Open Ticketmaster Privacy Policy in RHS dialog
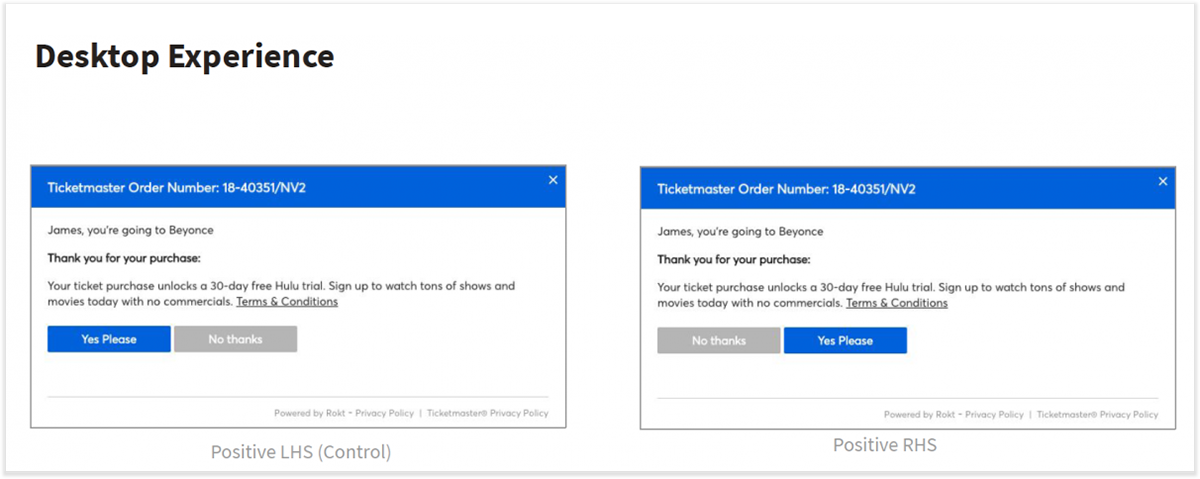Screen dimensions: 1200x479 [1098, 414]
